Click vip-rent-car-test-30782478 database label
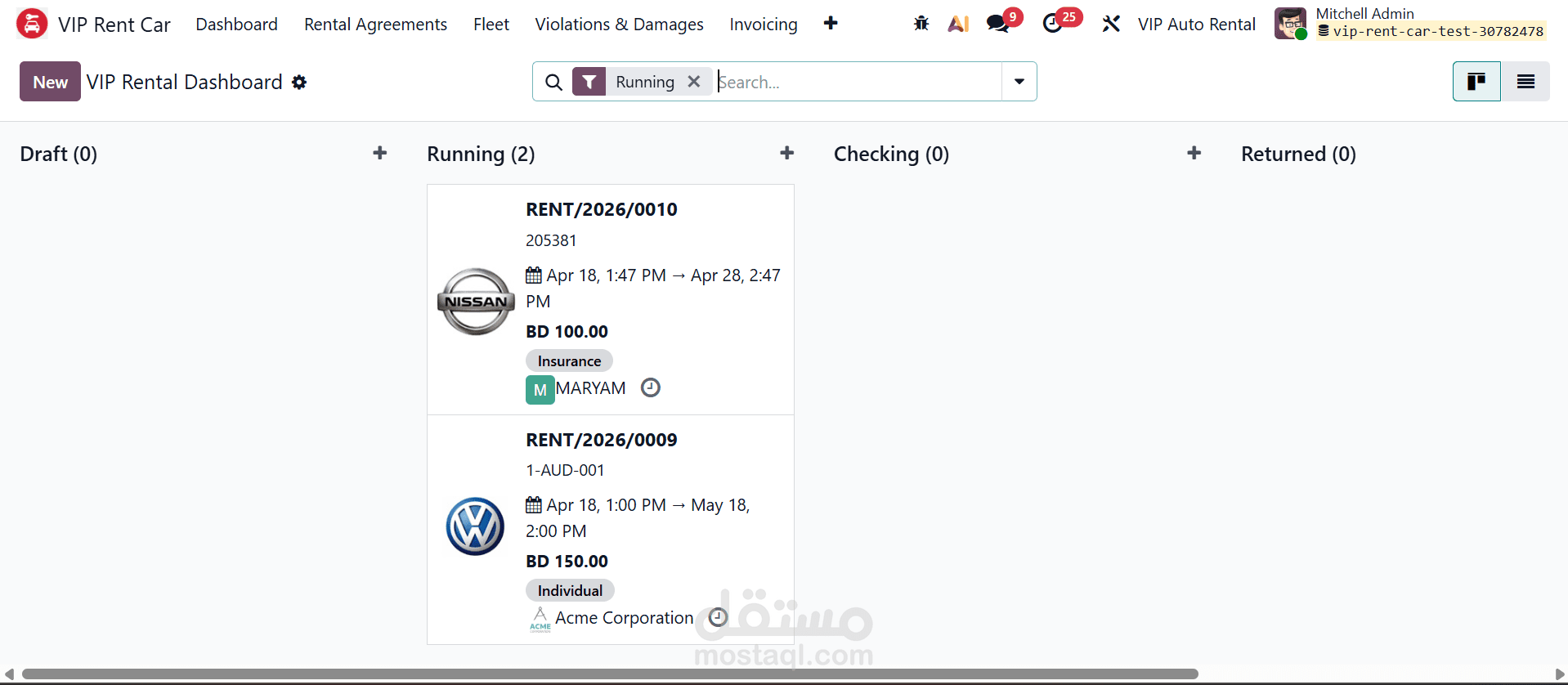 (1439, 31)
